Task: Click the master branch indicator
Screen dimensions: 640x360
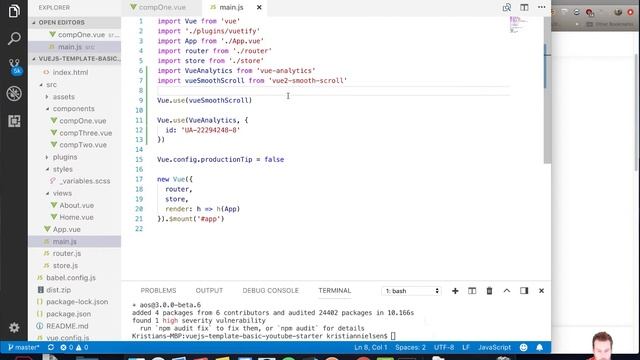Action: [x=24, y=347]
